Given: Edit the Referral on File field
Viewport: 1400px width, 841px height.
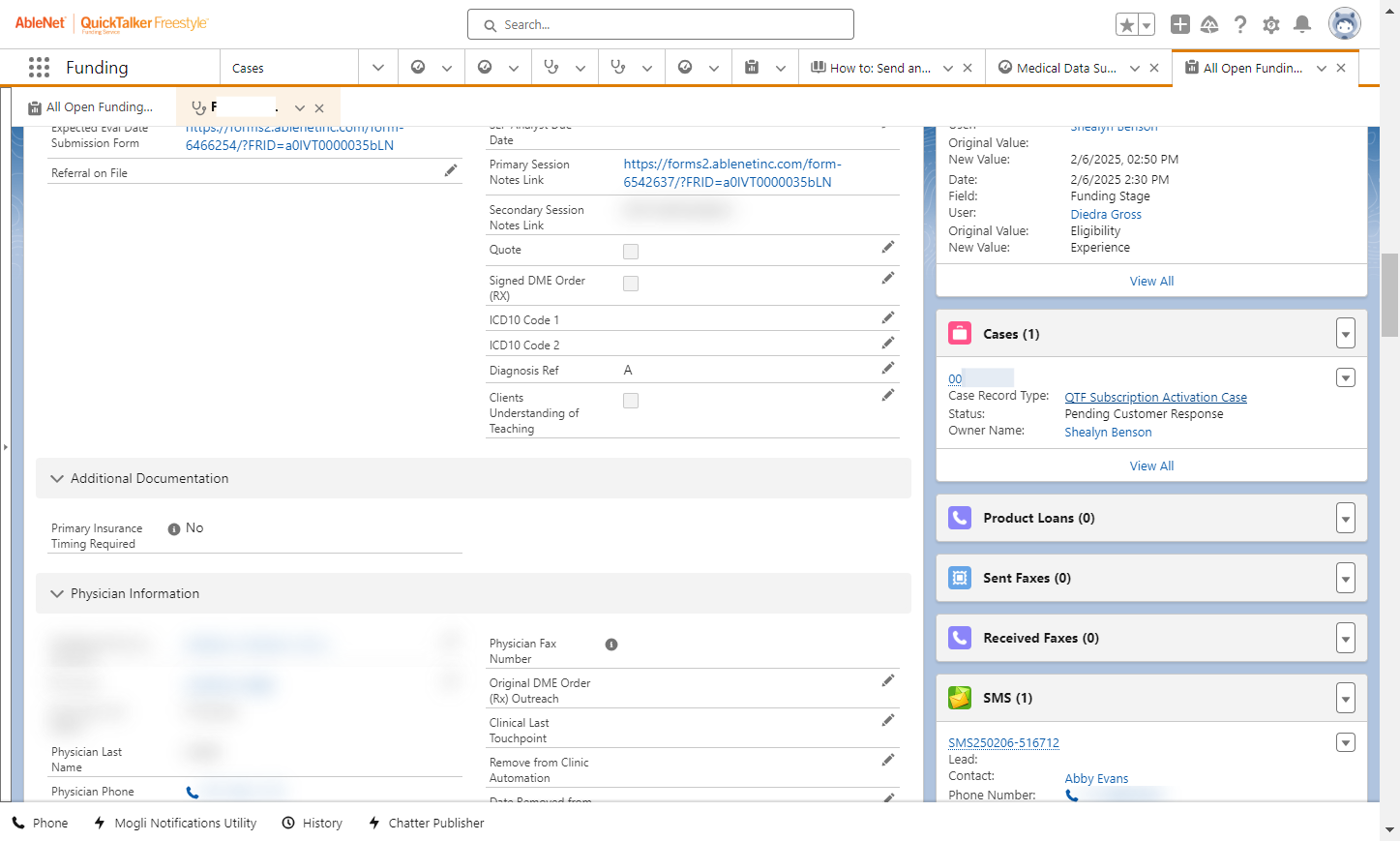Looking at the screenshot, I should [450, 170].
